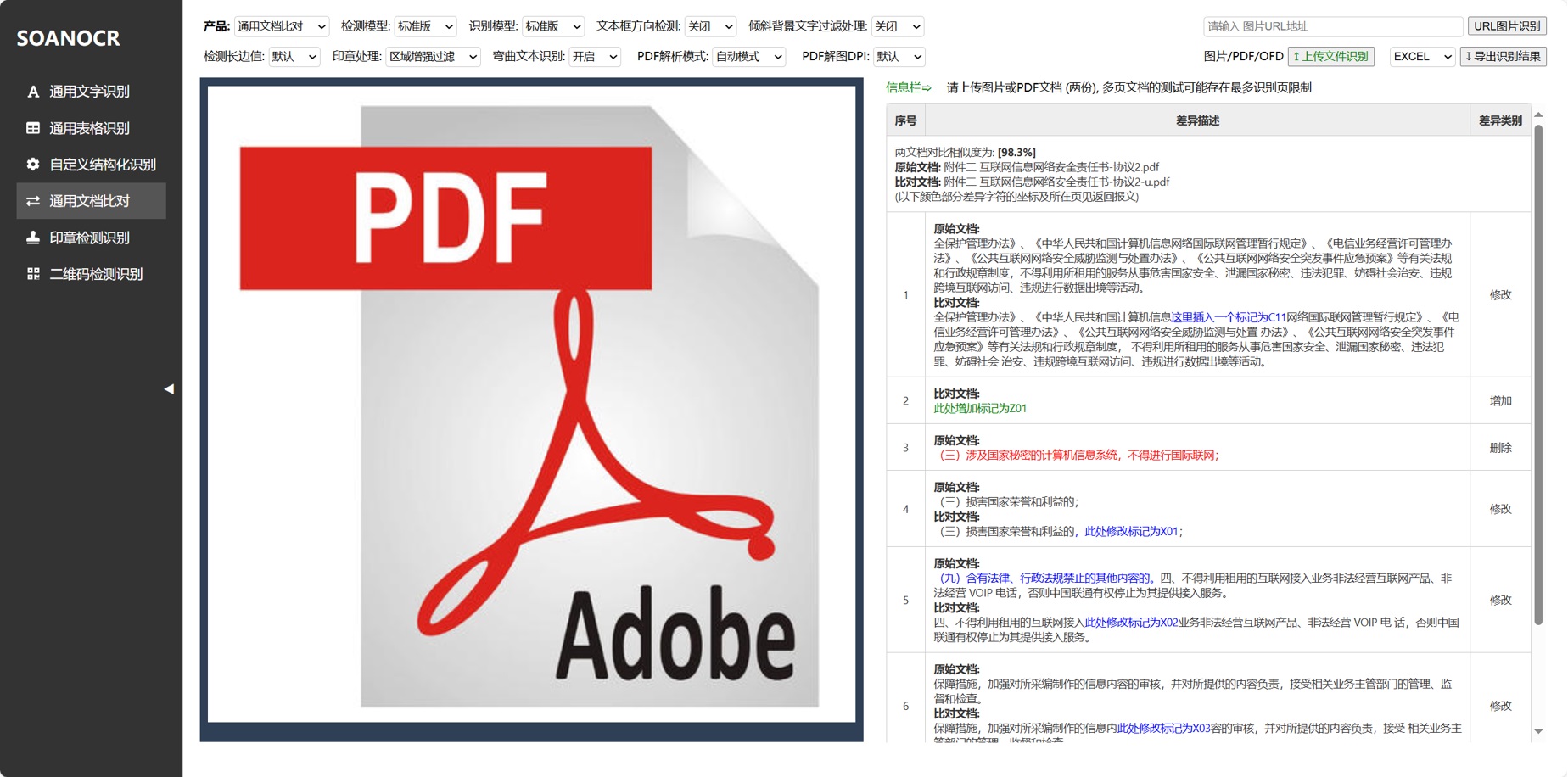Collapse the sidebar with the triangle arrow
Image resolution: width=1568 pixels, height=777 pixels.
tap(169, 388)
